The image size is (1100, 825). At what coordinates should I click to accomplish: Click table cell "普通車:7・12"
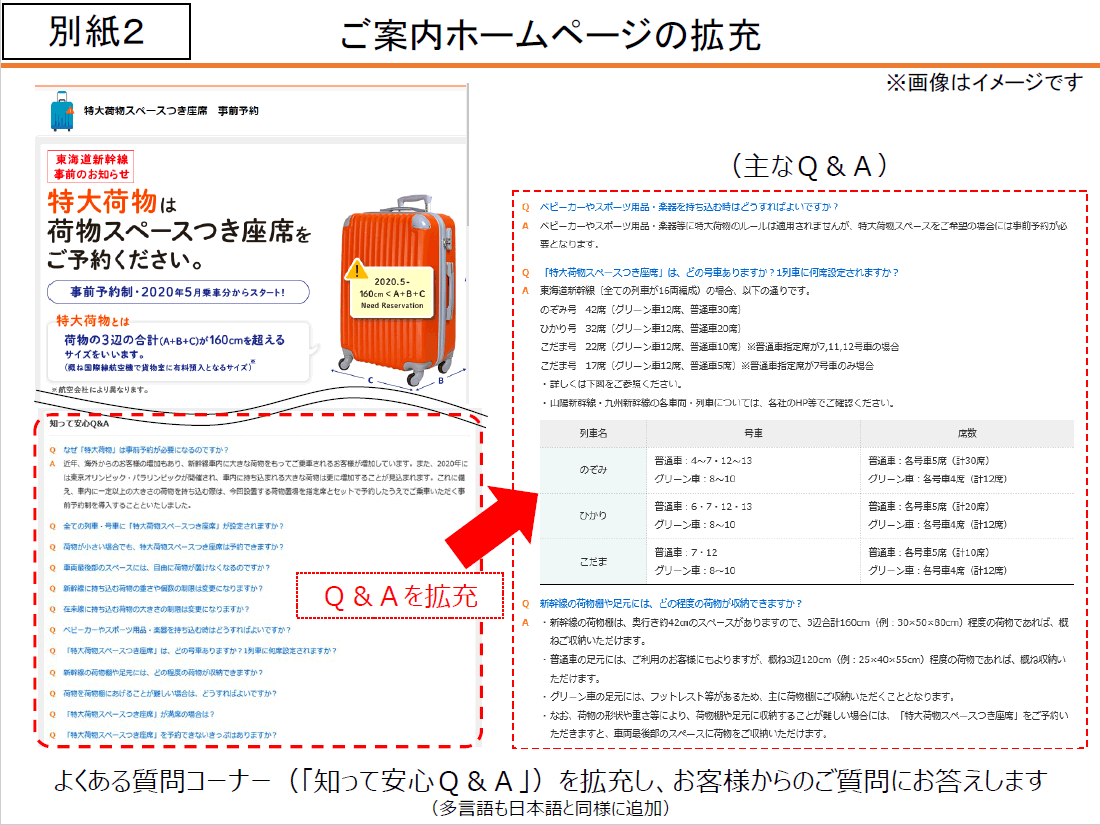coord(685,553)
